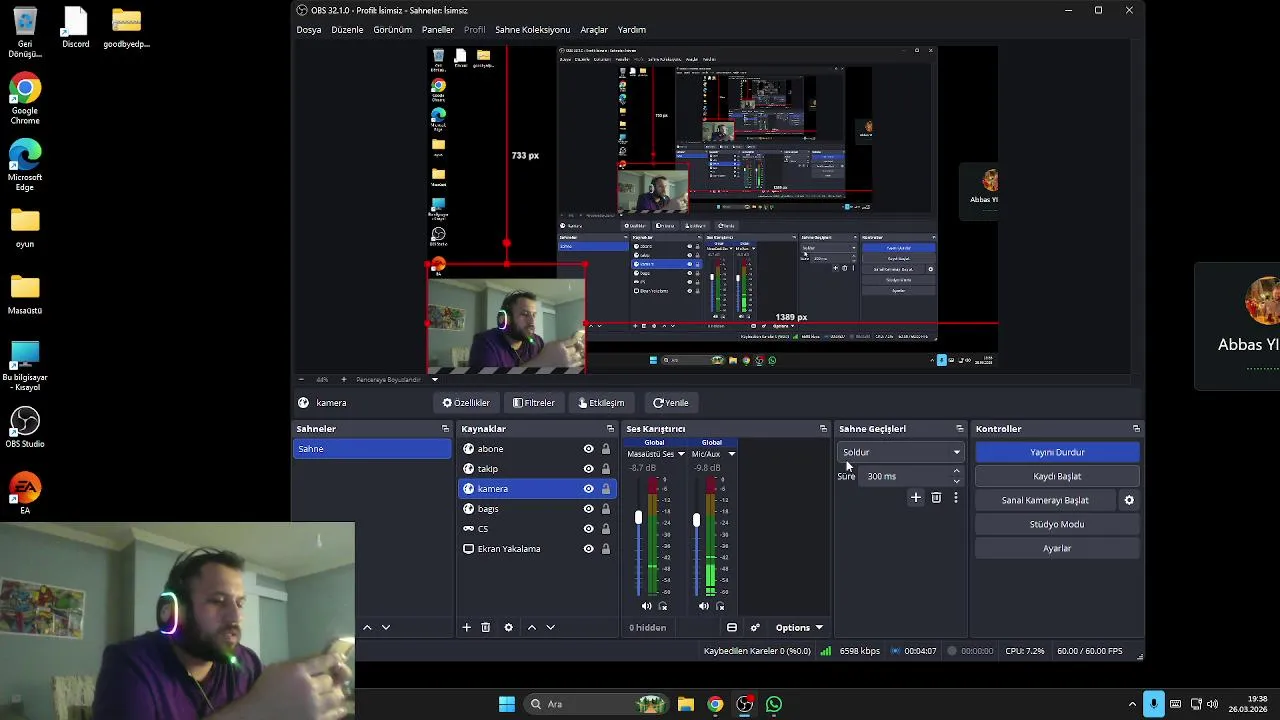Viewport: 1280px width, 720px height.
Task: Click Yayını Durdur to stop streaming
Action: pyautogui.click(x=1057, y=452)
